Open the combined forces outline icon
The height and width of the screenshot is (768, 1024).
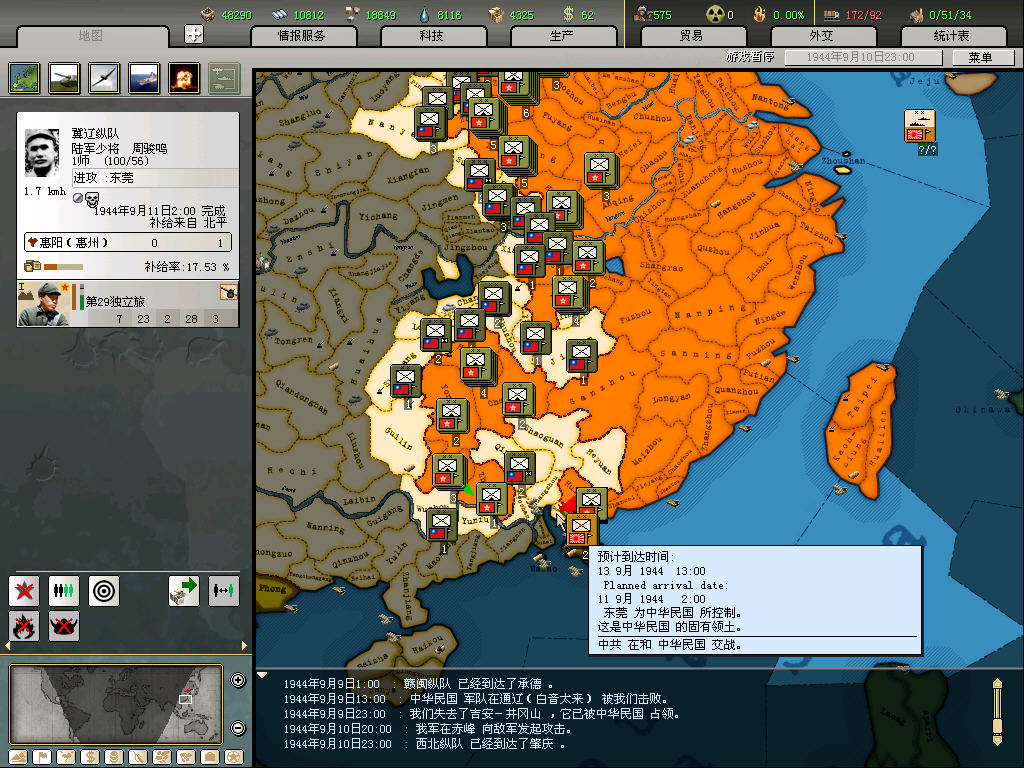(x=225, y=78)
